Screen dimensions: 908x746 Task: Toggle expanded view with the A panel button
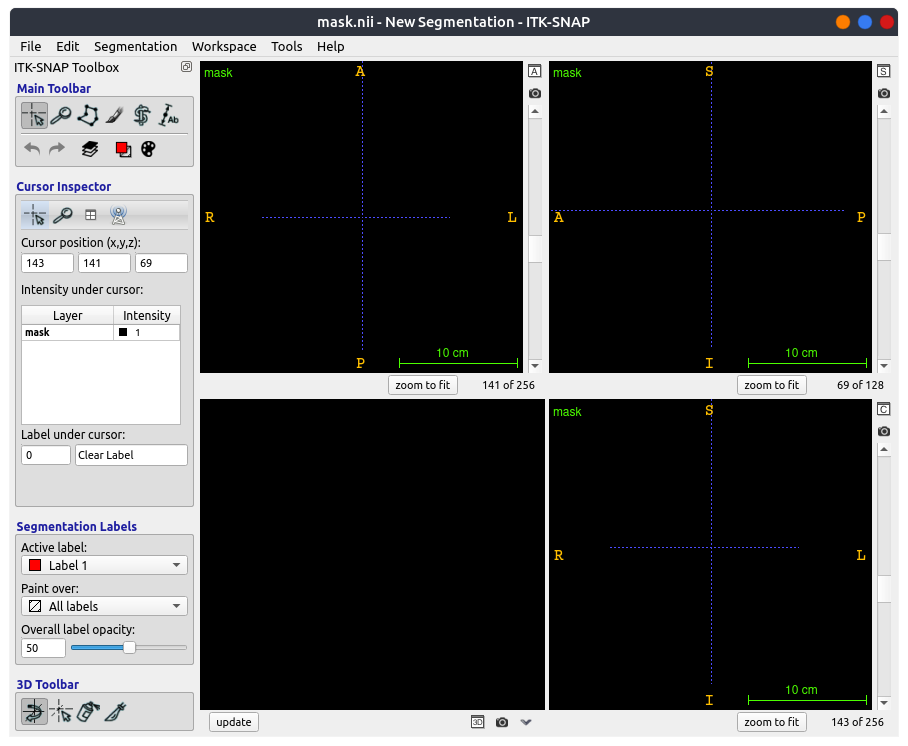coord(535,71)
